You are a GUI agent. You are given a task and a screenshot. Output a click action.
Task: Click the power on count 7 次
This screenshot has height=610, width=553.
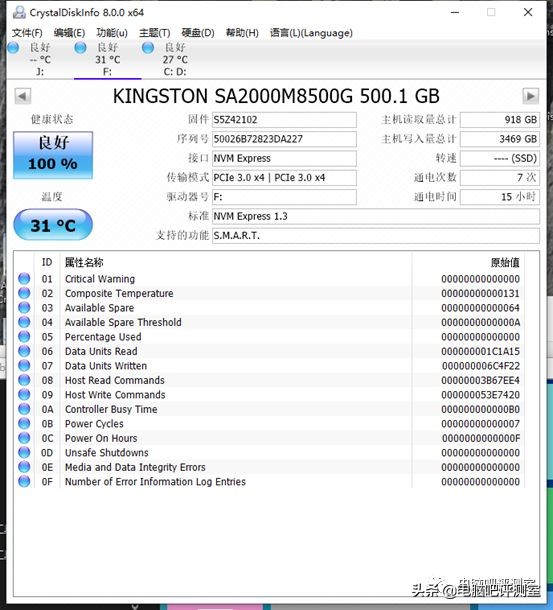[x=500, y=178]
